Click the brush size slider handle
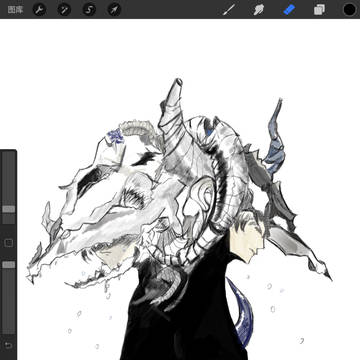The height and width of the screenshot is (360, 360). point(9,209)
